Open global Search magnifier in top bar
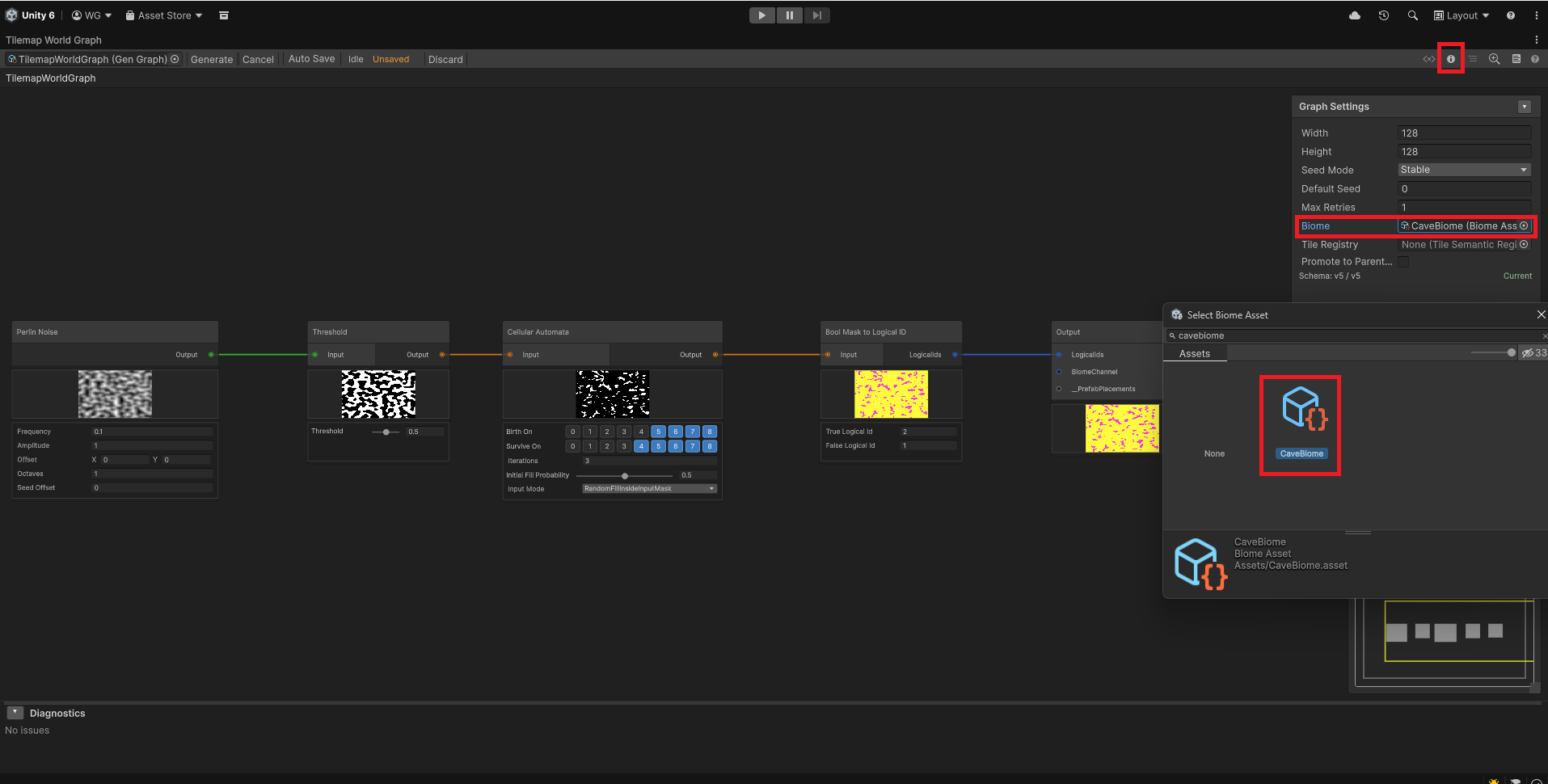Image resolution: width=1548 pixels, height=784 pixels. coord(1413,15)
